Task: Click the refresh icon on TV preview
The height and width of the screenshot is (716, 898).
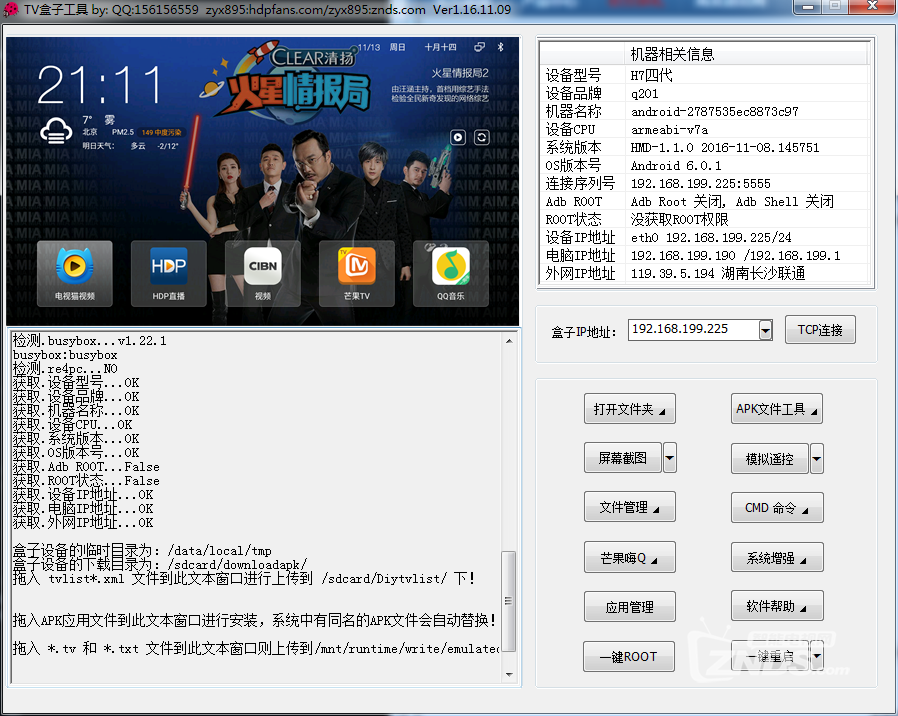Action: (482, 137)
